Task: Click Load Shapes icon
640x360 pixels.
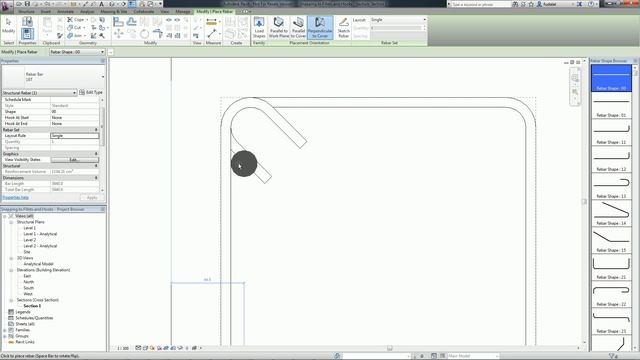Action: (259, 28)
